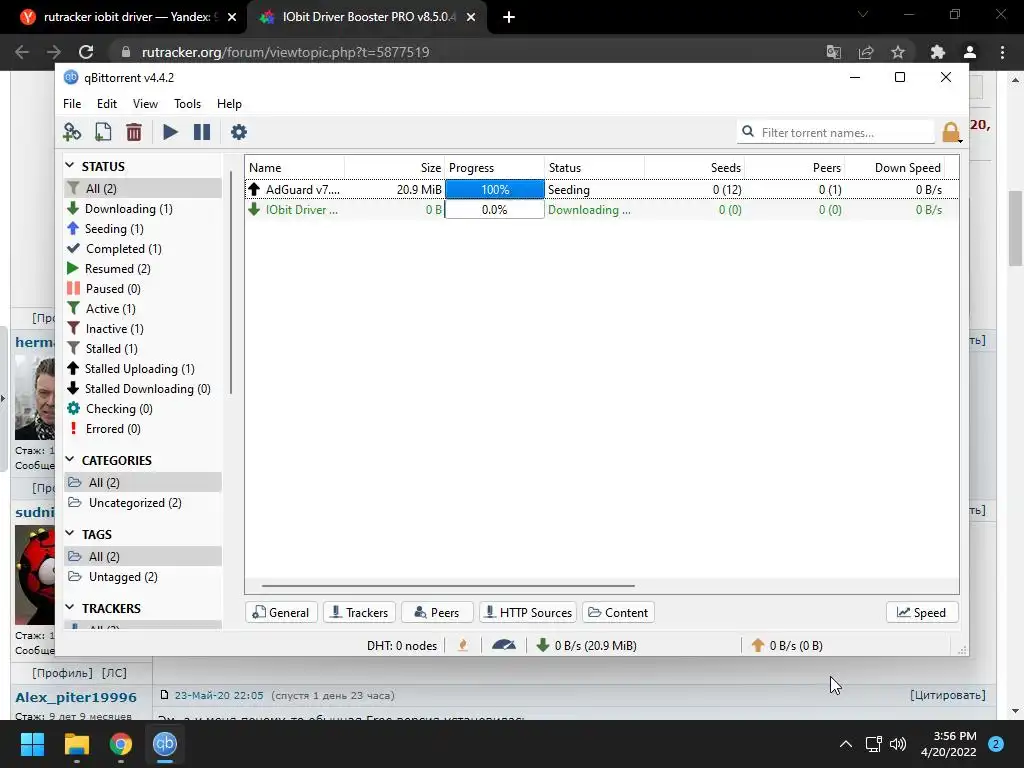This screenshot has width=1024, height=768.
Task: Switch to the Trackers tab
Action: click(x=359, y=613)
